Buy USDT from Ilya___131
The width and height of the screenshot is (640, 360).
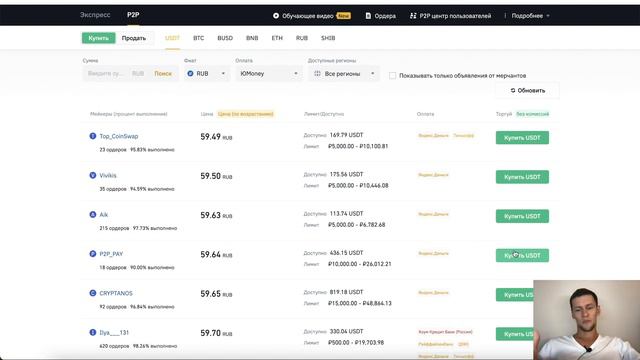tap(515, 333)
